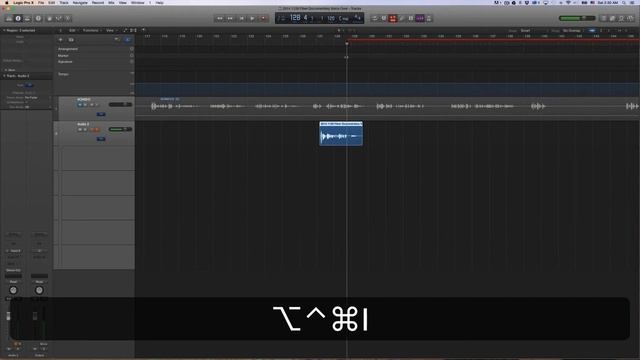This screenshot has height=360, width=640.
Task: Open List Editors from control bar
Action: pos(603,18)
